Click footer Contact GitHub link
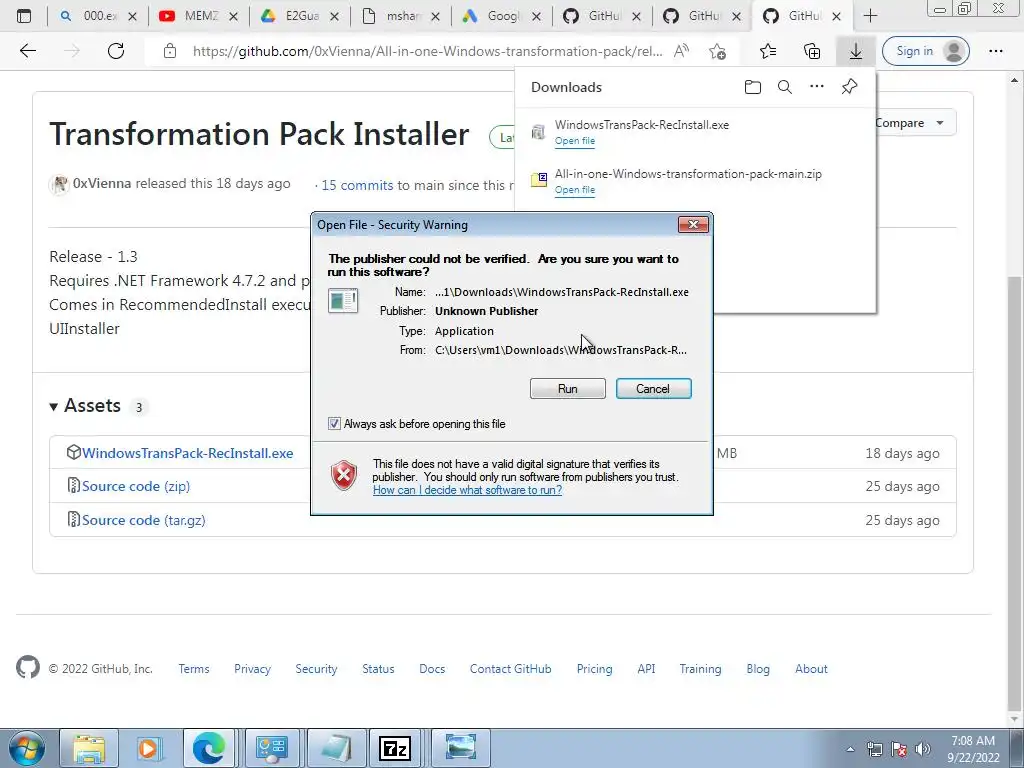 click(511, 669)
